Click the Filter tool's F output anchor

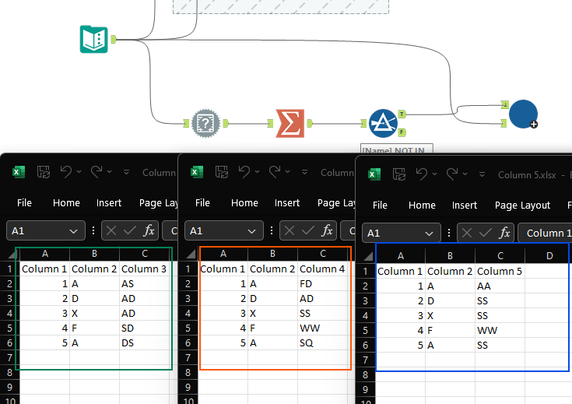pos(402,132)
